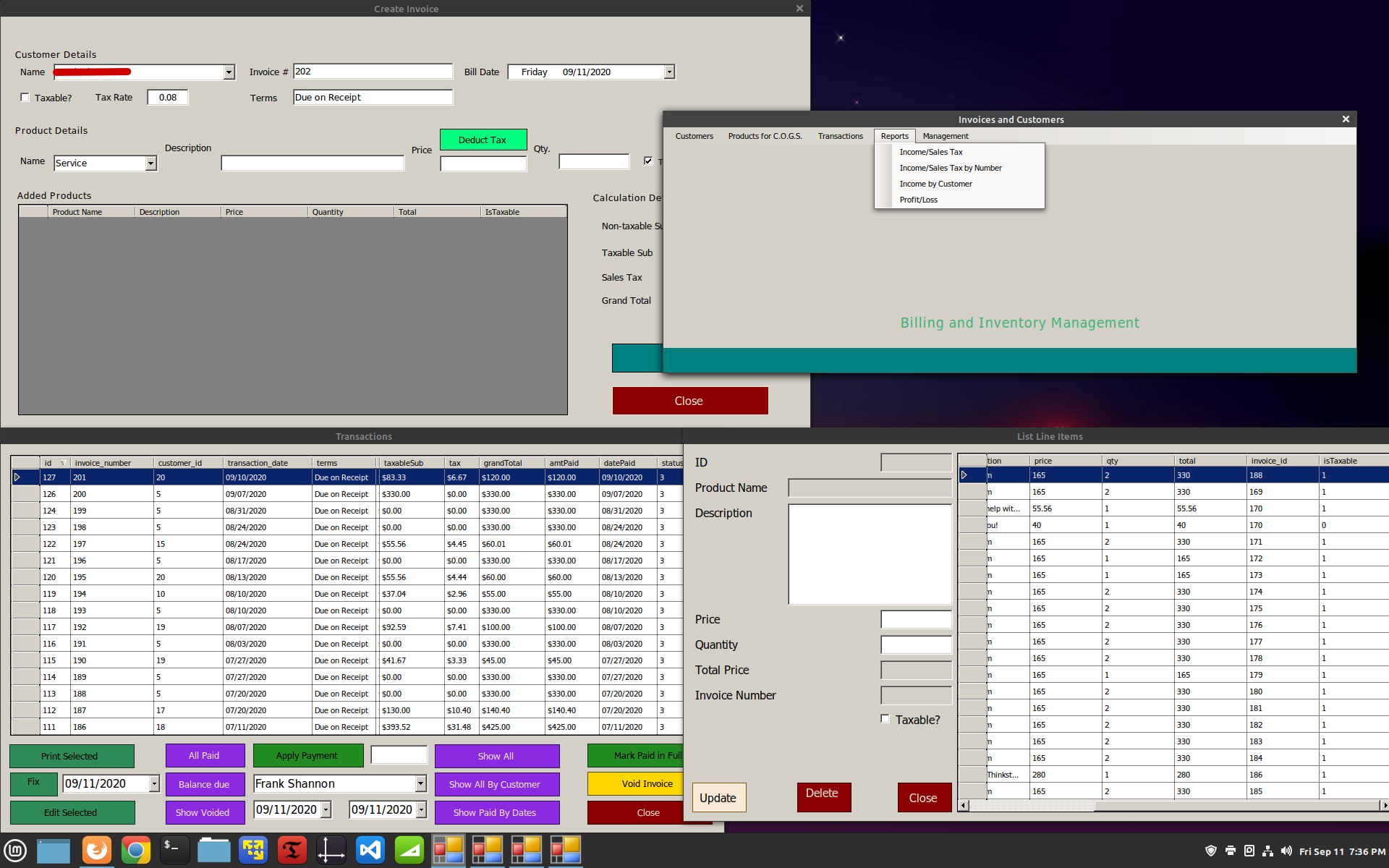The image size is (1389, 868).
Task: Open the terminal from the taskbar
Action: tap(174, 850)
